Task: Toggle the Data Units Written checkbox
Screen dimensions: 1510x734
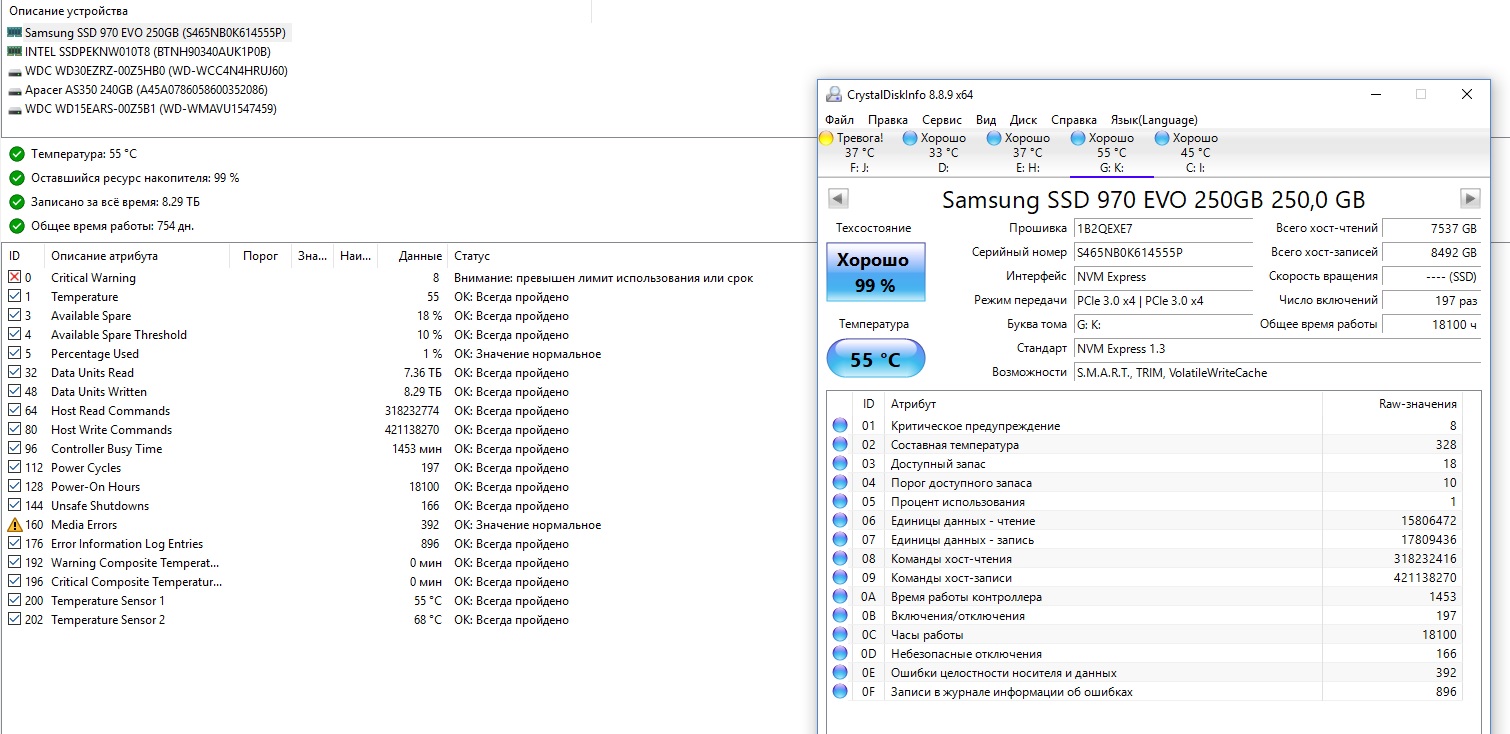Action: pyautogui.click(x=14, y=392)
